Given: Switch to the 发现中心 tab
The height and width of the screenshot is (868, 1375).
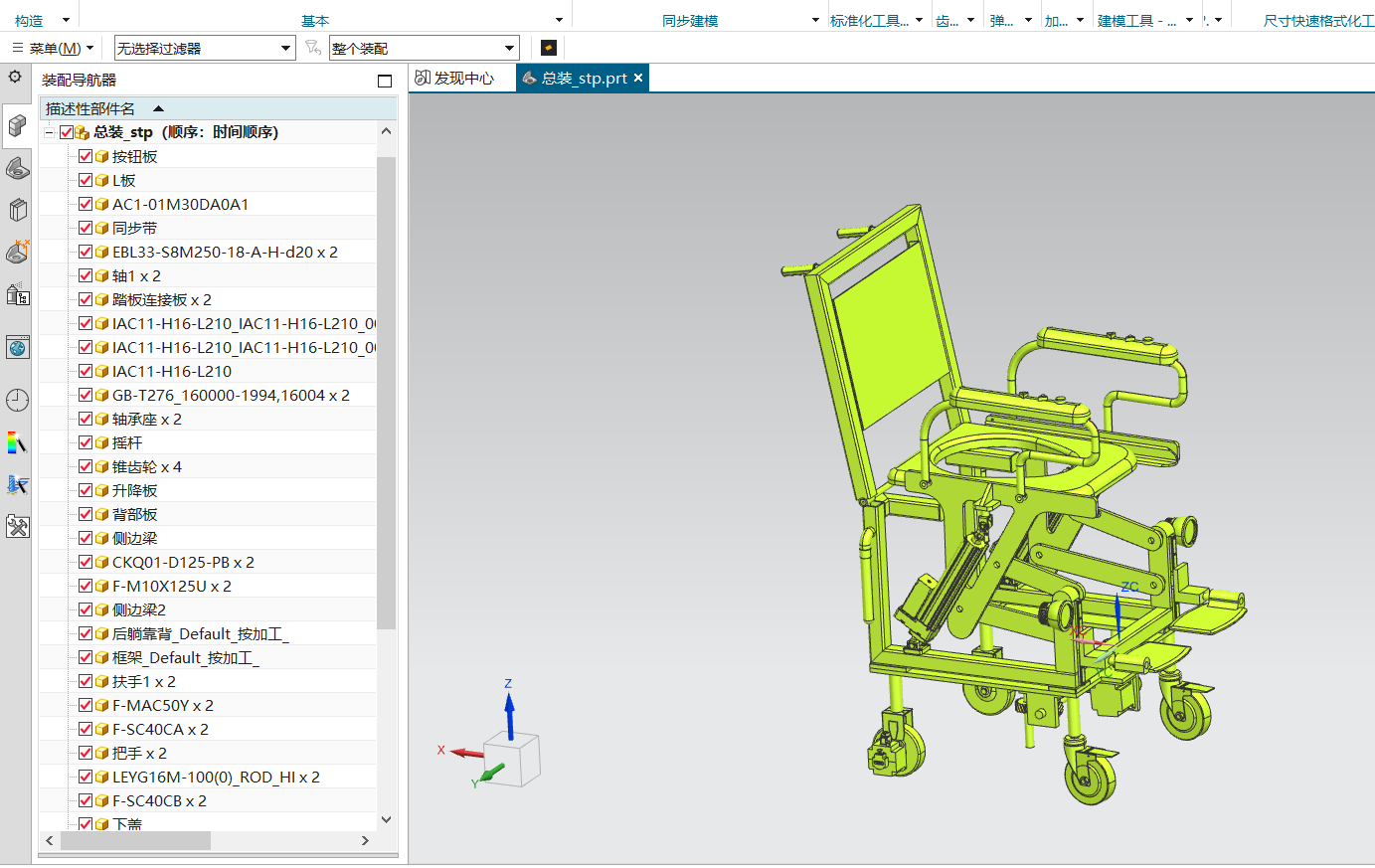Looking at the screenshot, I should 455,78.
